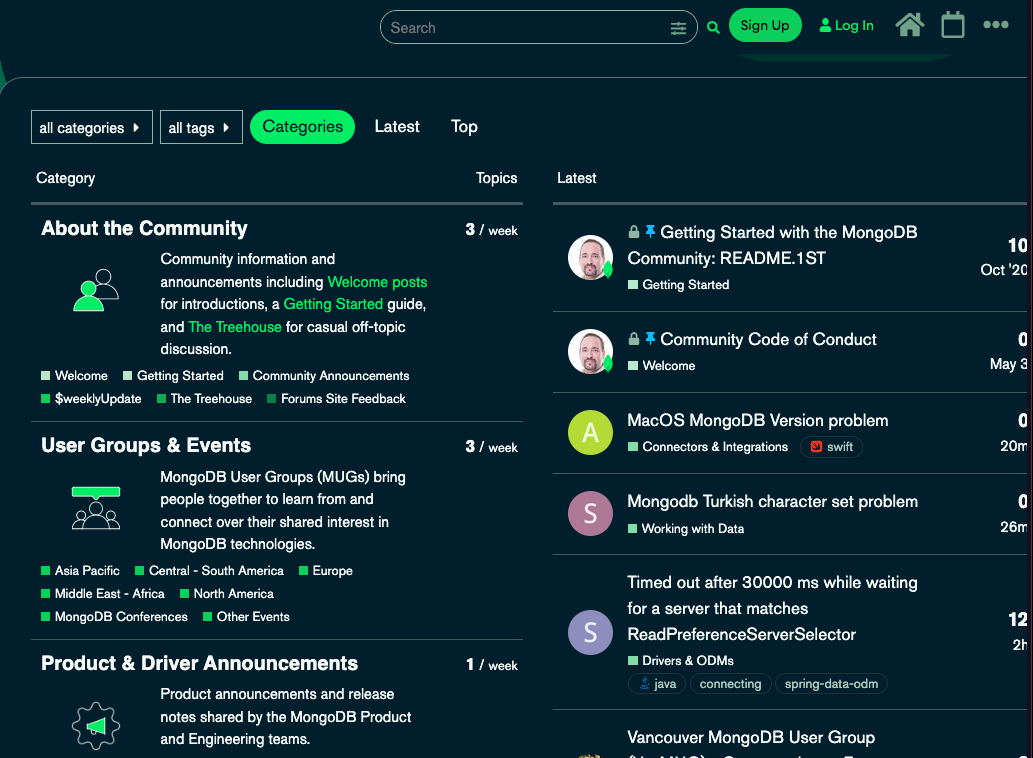Open Connectors & Integrations category label

708,447
